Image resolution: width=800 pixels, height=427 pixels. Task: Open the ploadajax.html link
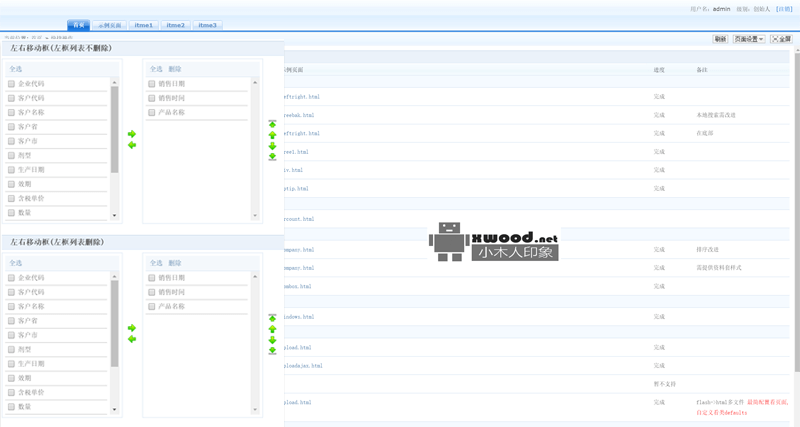point(304,366)
